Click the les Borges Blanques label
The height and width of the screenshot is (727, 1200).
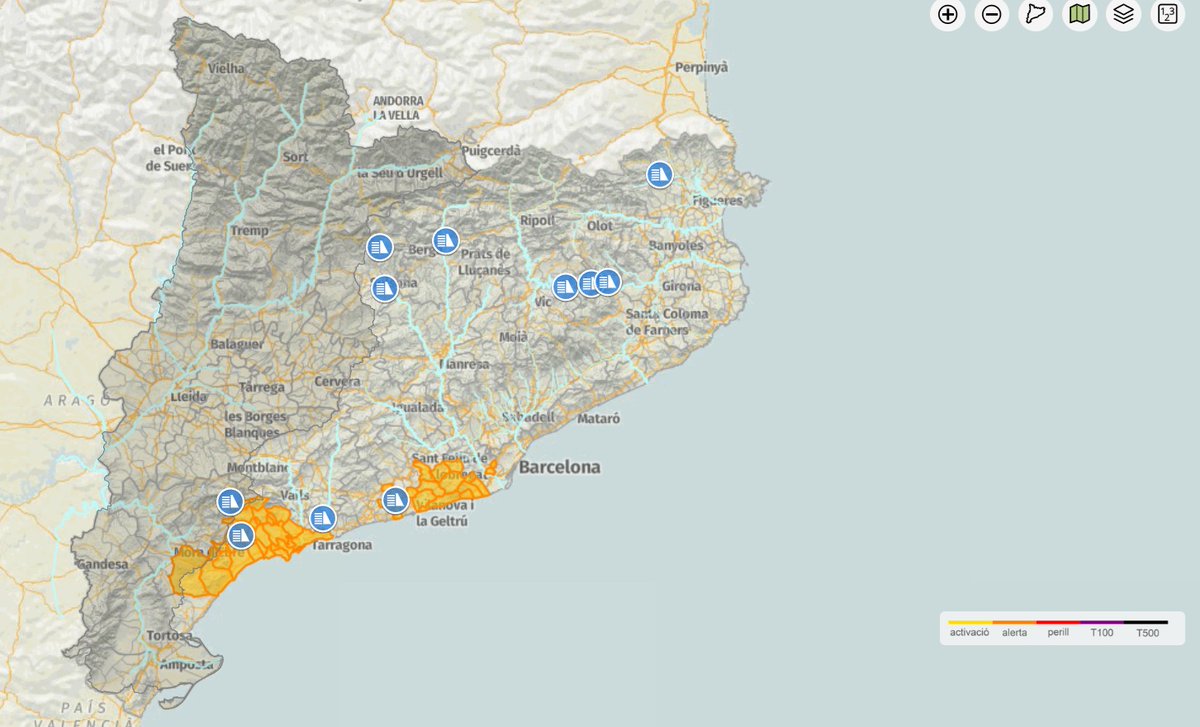tap(255, 424)
